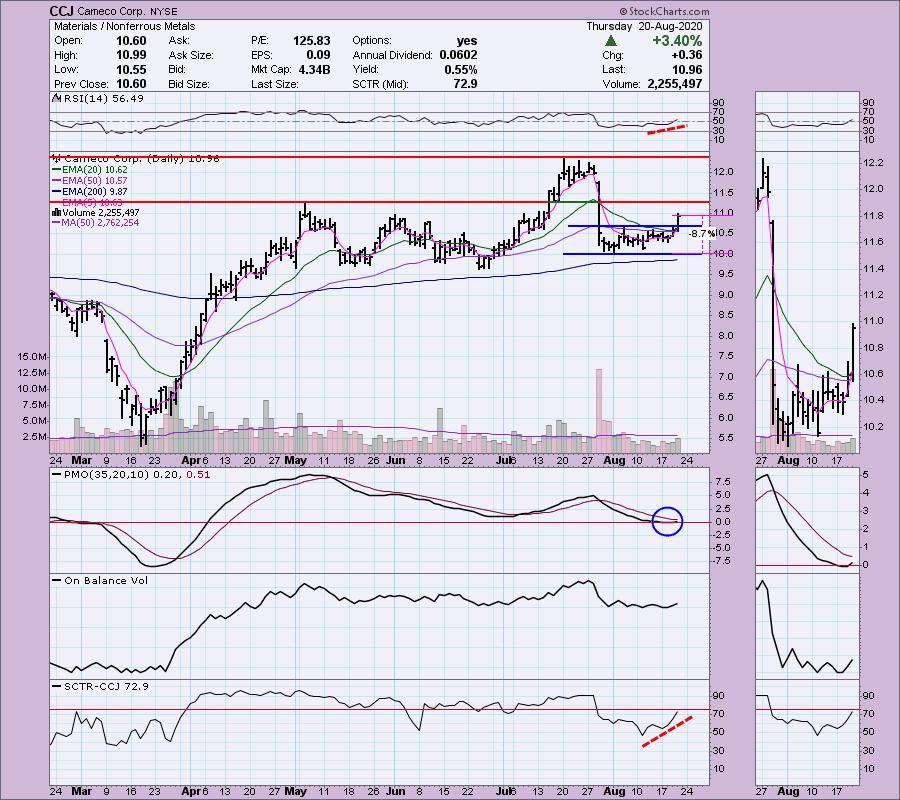Click the Materials / Nonferrous Metals sector label

(x=125, y=26)
